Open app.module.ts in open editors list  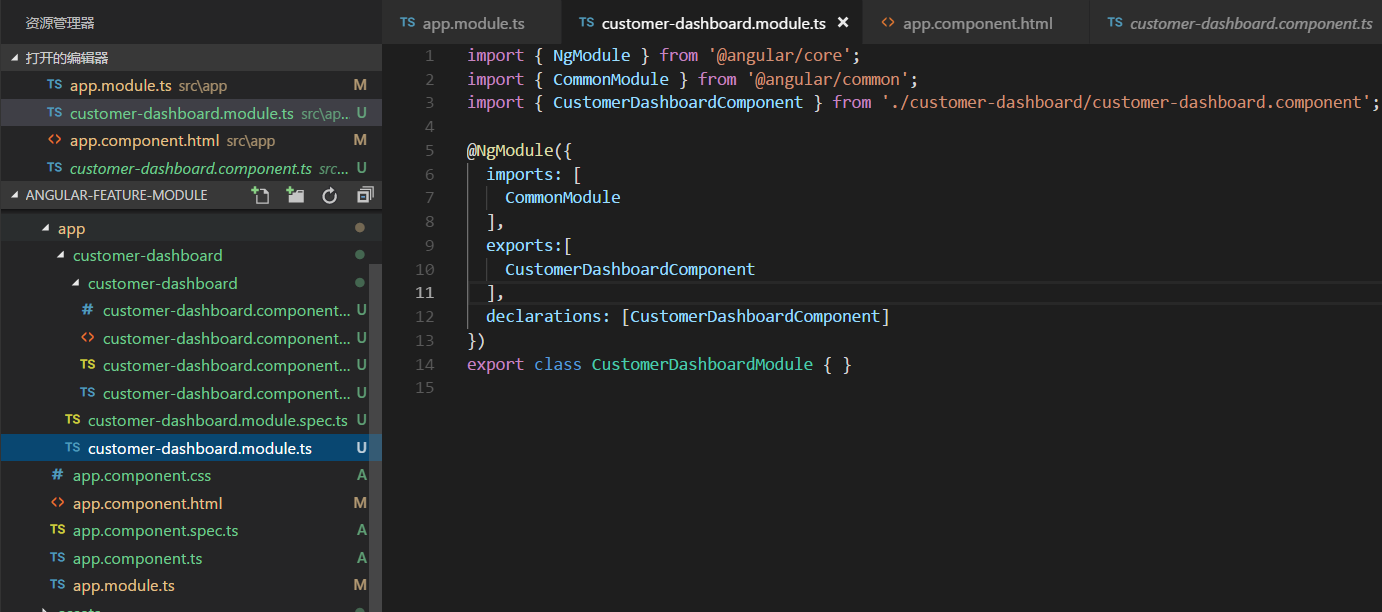click(190, 86)
